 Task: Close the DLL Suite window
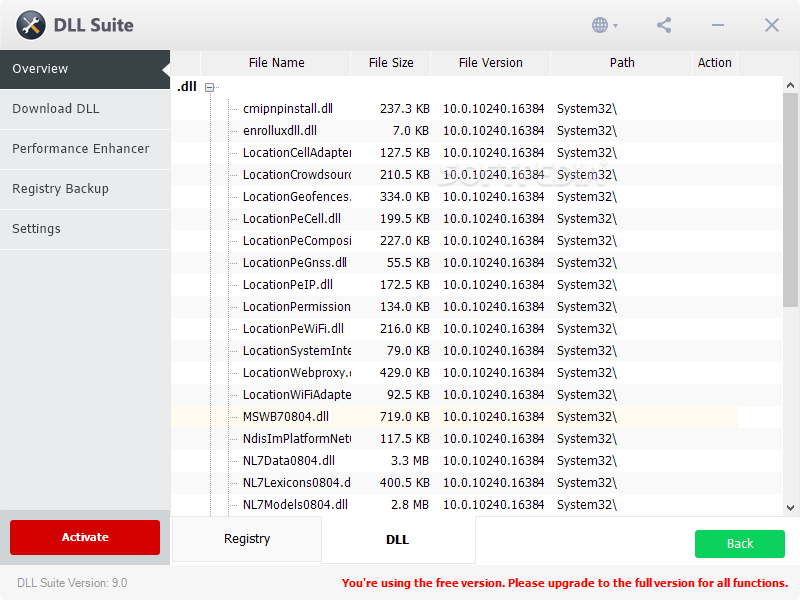click(771, 25)
